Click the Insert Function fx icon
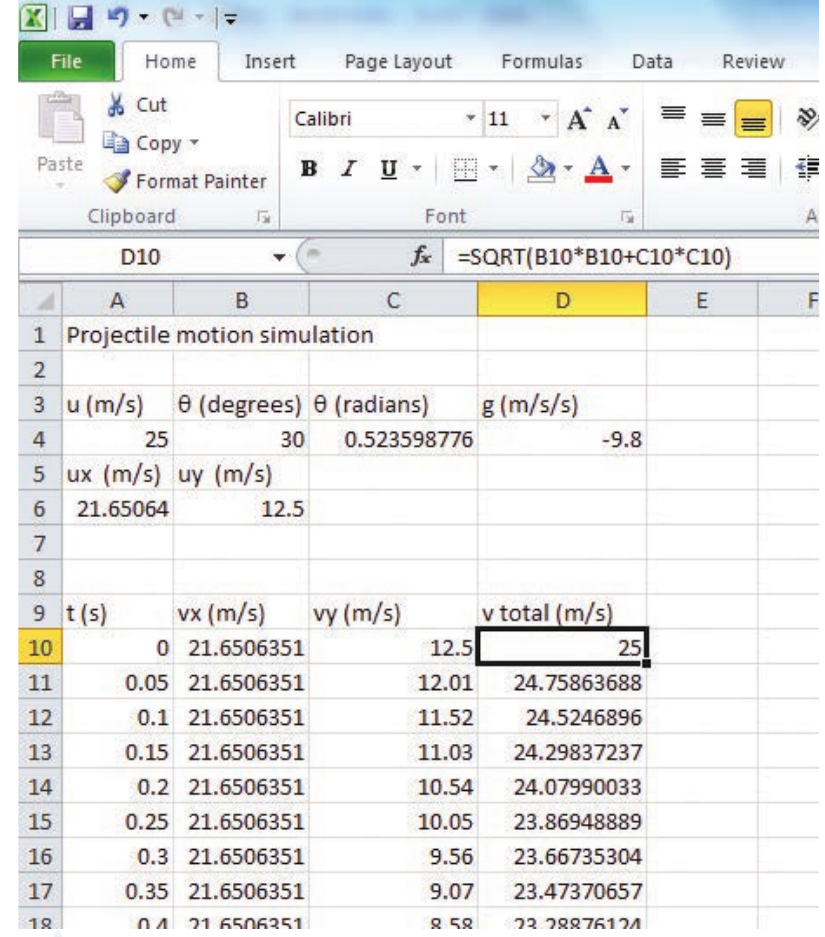The image size is (825, 937). click(x=421, y=257)
